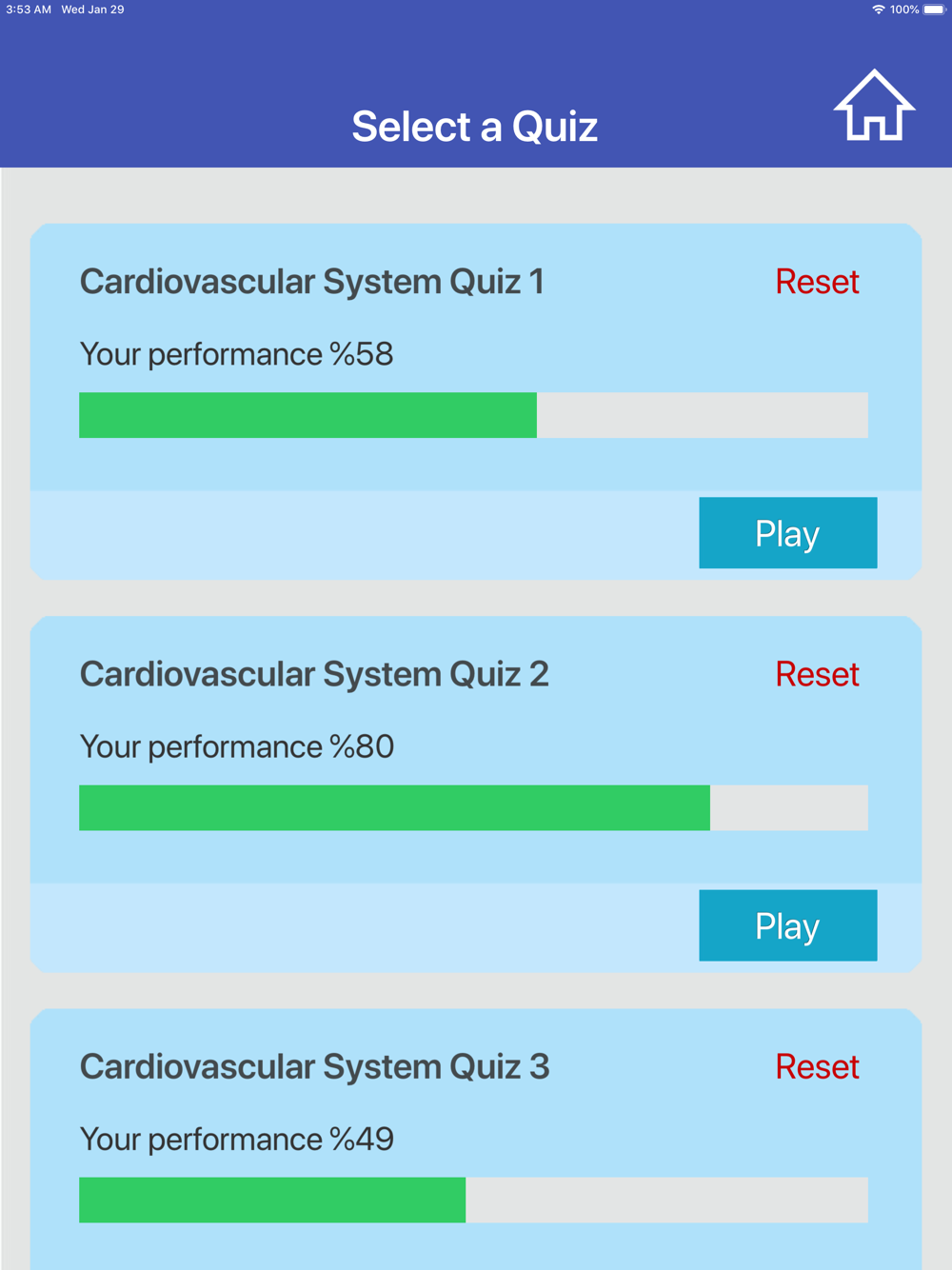
Task: Select the "Your performance %49" label
Action: click(x=236, y=1139)
